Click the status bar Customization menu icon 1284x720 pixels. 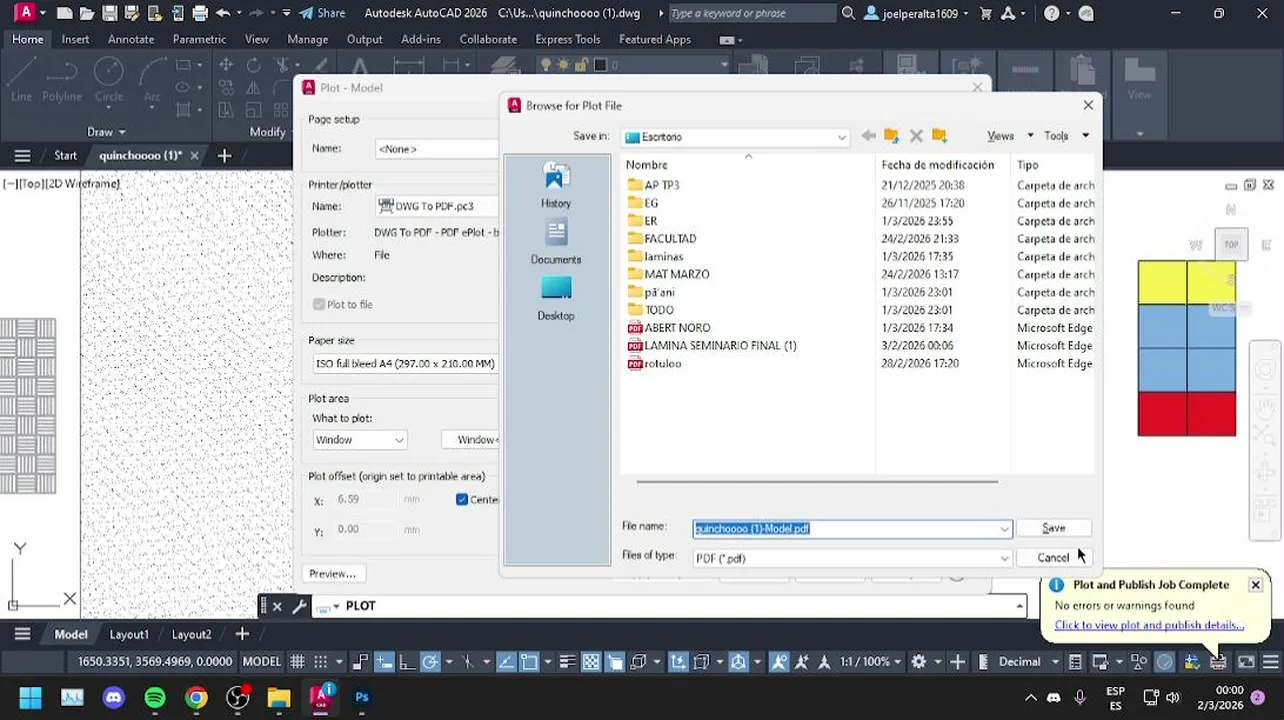click(1270, 662)
